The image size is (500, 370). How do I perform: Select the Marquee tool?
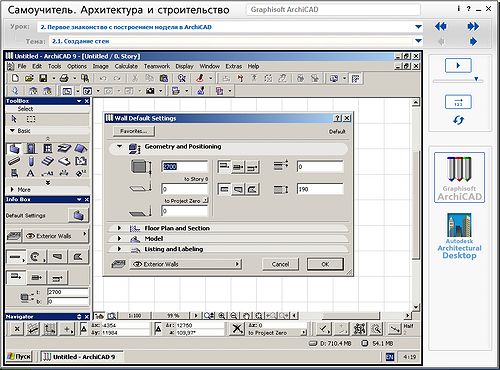31,119
